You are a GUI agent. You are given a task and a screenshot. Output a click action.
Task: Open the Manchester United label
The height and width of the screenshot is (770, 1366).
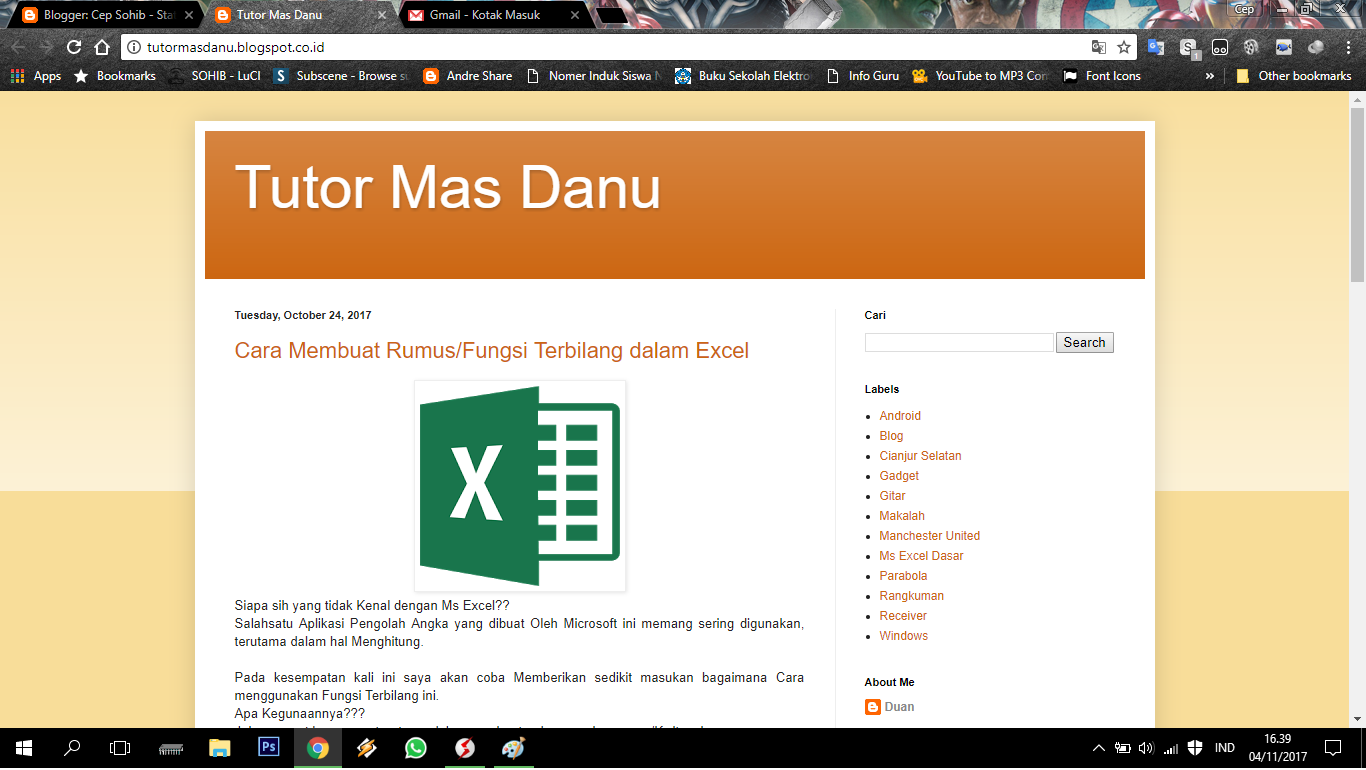[929, 536]
